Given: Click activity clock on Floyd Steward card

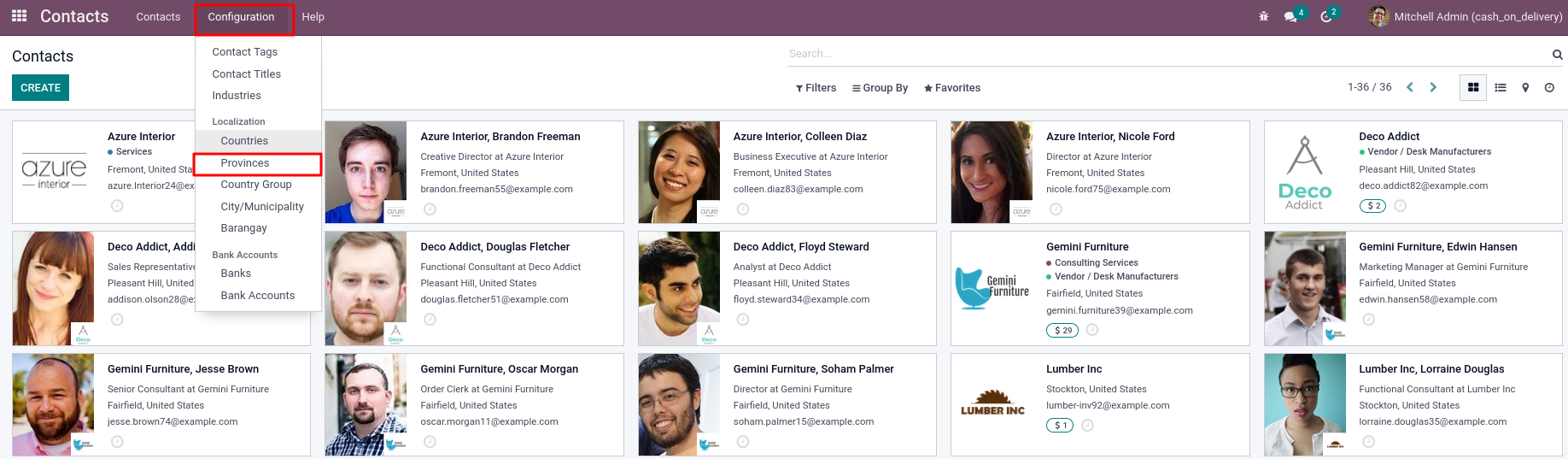Looking at the screenshot, I should 743,320.
